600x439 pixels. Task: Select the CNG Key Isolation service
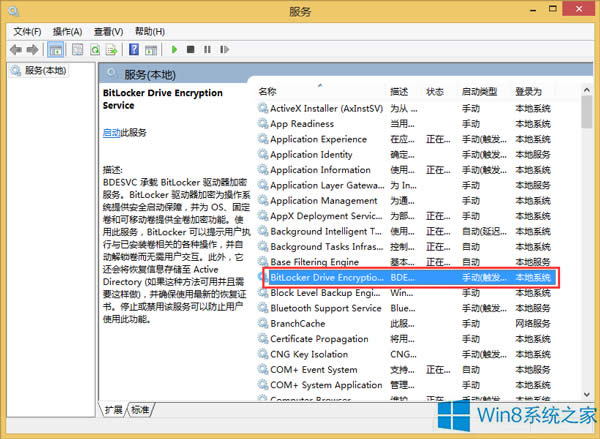(404, 354)
